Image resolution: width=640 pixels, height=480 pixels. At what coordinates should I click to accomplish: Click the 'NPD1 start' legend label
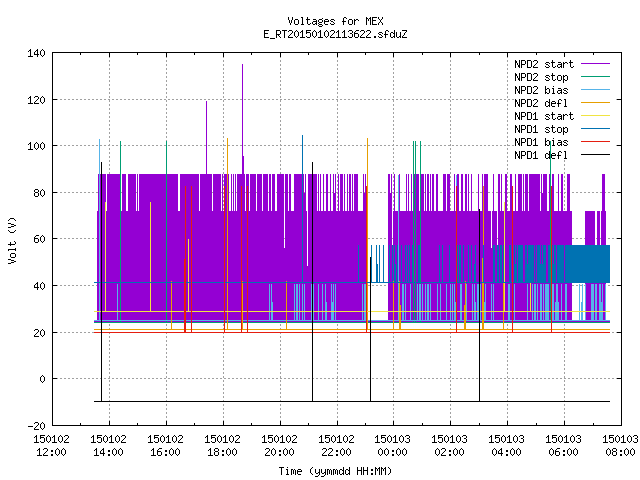[x=544, y=116]
